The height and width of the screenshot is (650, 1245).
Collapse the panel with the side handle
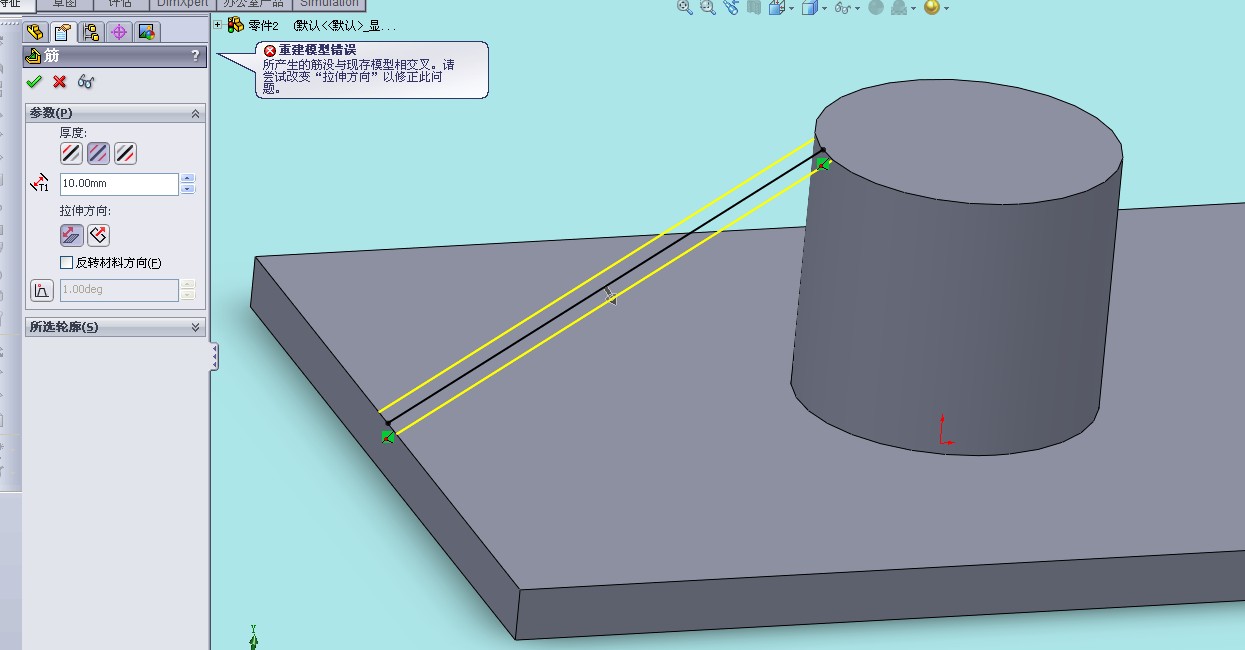point(214,357)
